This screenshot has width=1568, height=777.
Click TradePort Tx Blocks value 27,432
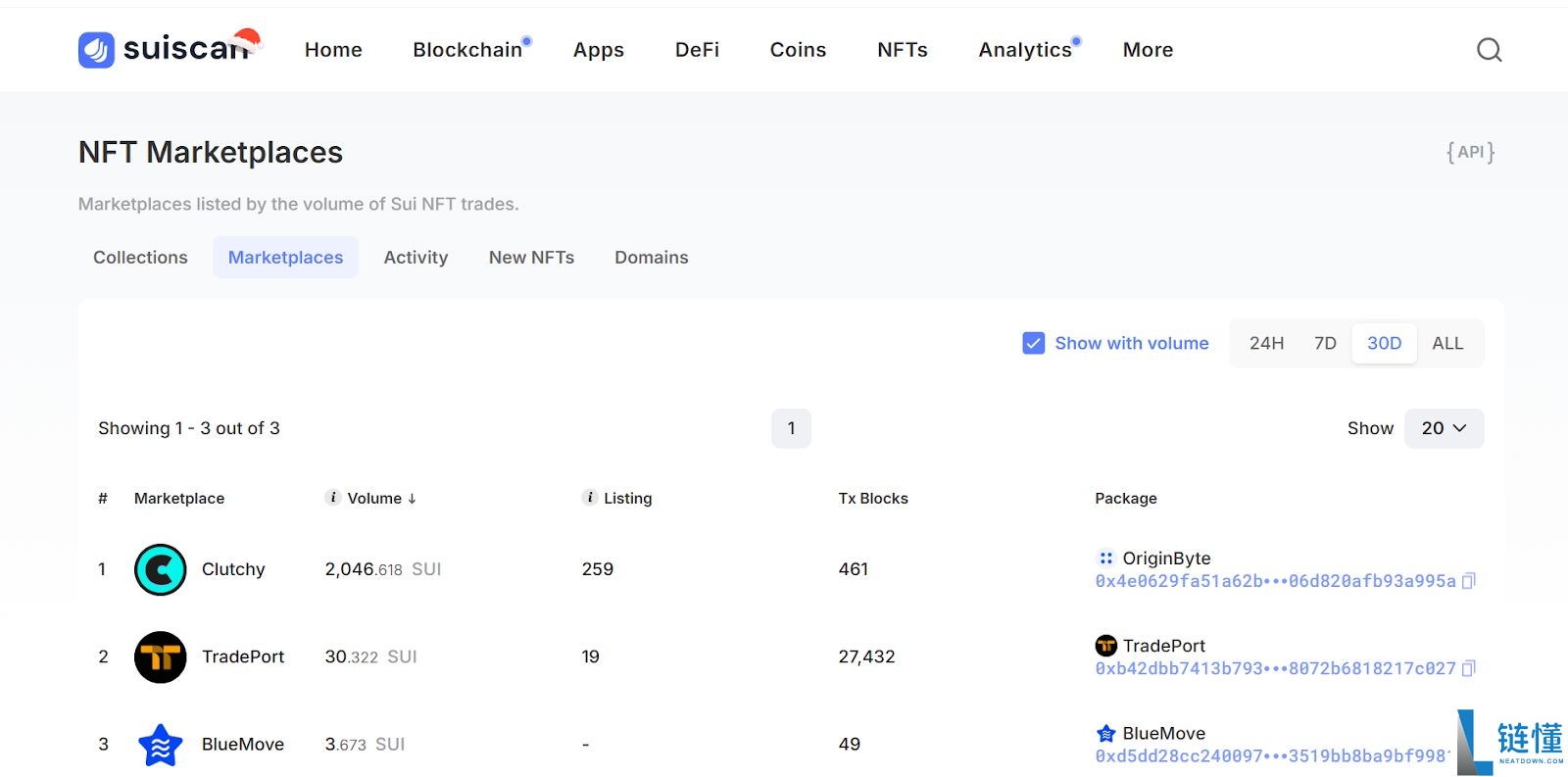pyautogui.click(x=866, y=656)
